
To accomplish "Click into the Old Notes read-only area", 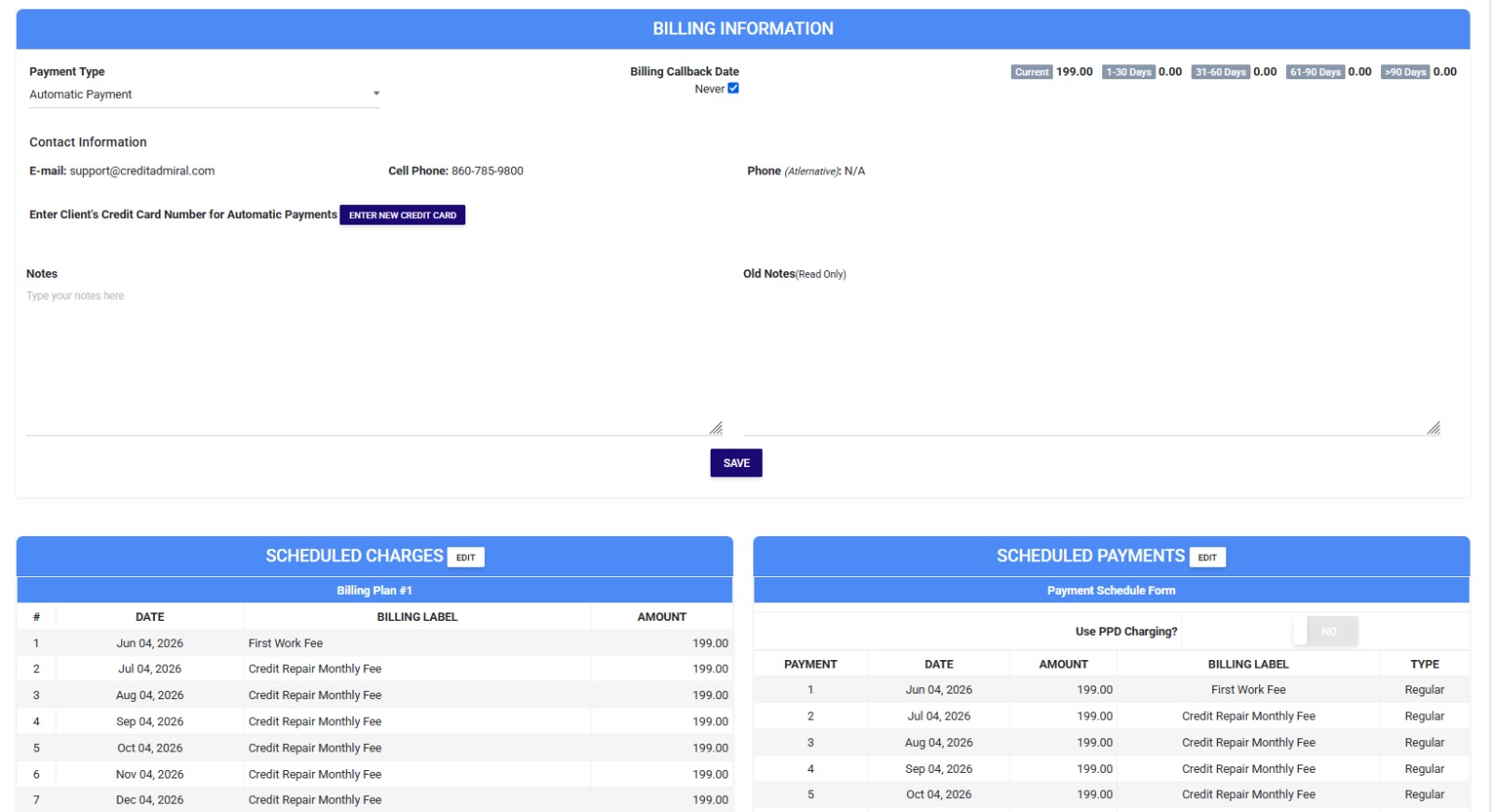I will [1092, 361].
